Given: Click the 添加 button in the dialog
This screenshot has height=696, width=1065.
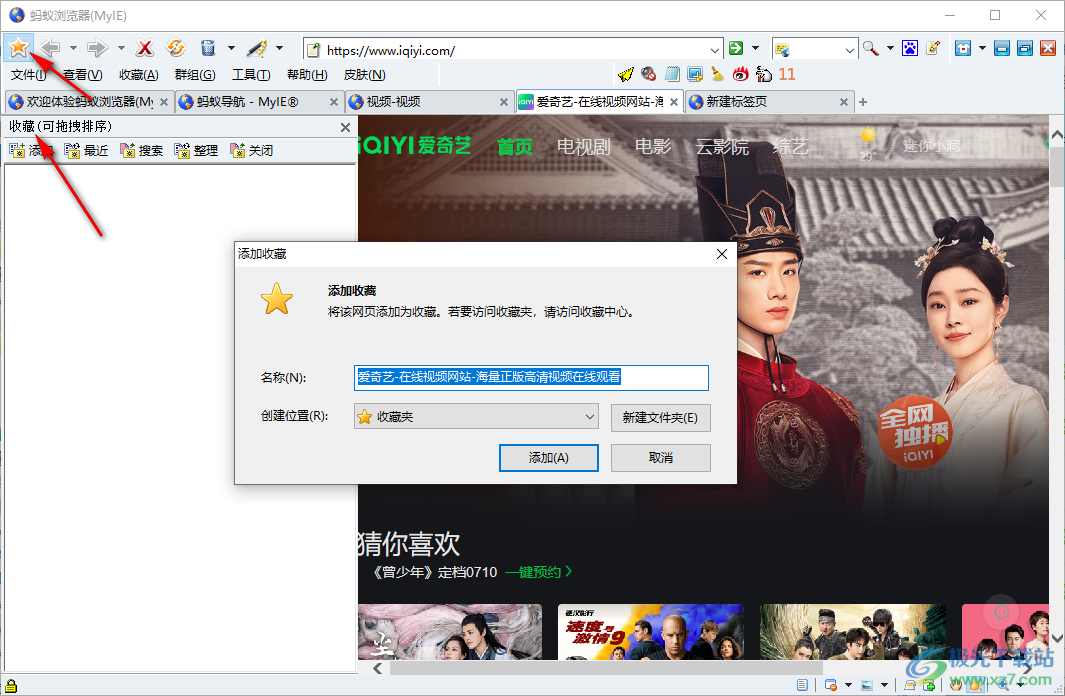Looking at the screenshot, I should pos(548,457).
